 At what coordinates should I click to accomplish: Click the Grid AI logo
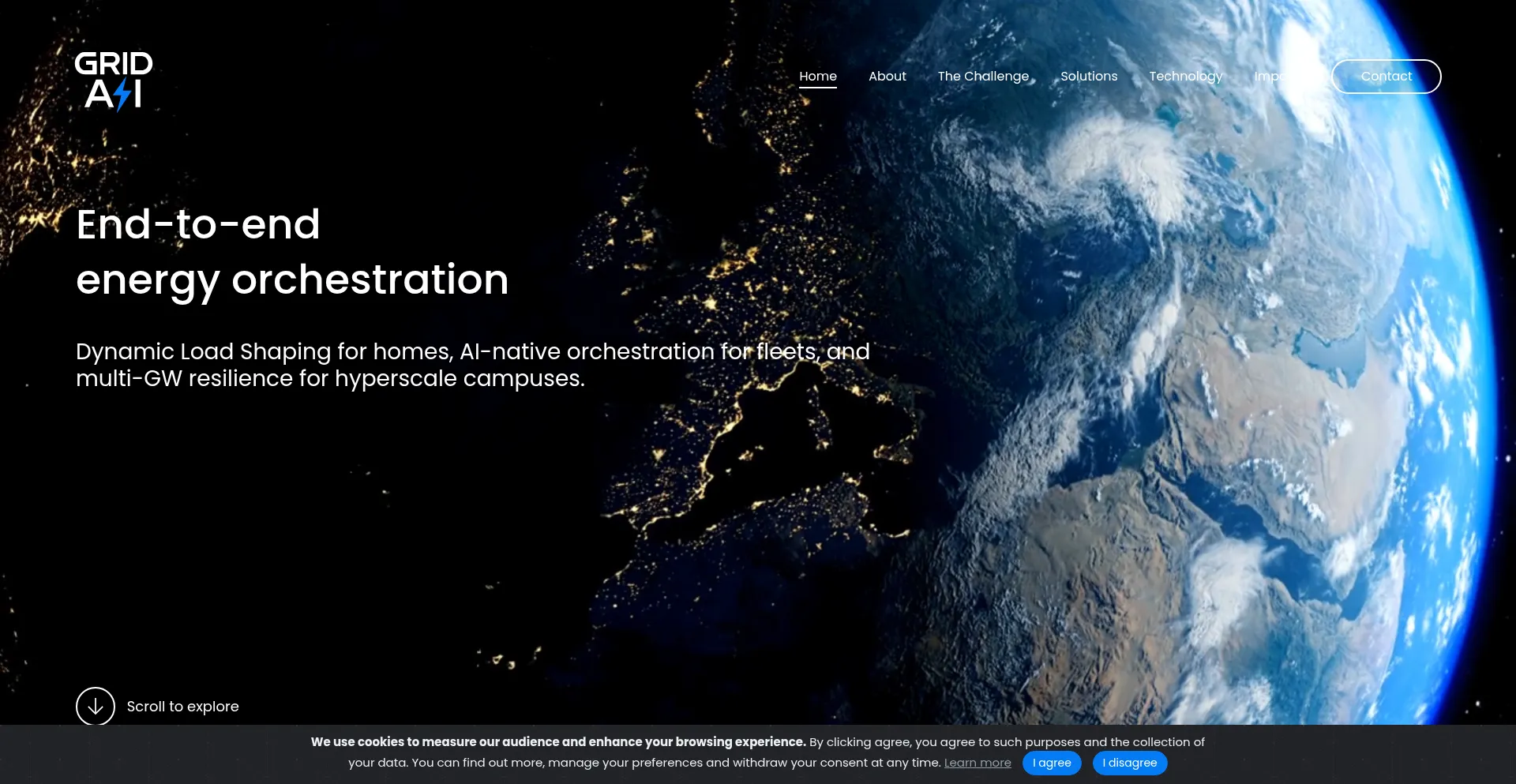point(113,81)
